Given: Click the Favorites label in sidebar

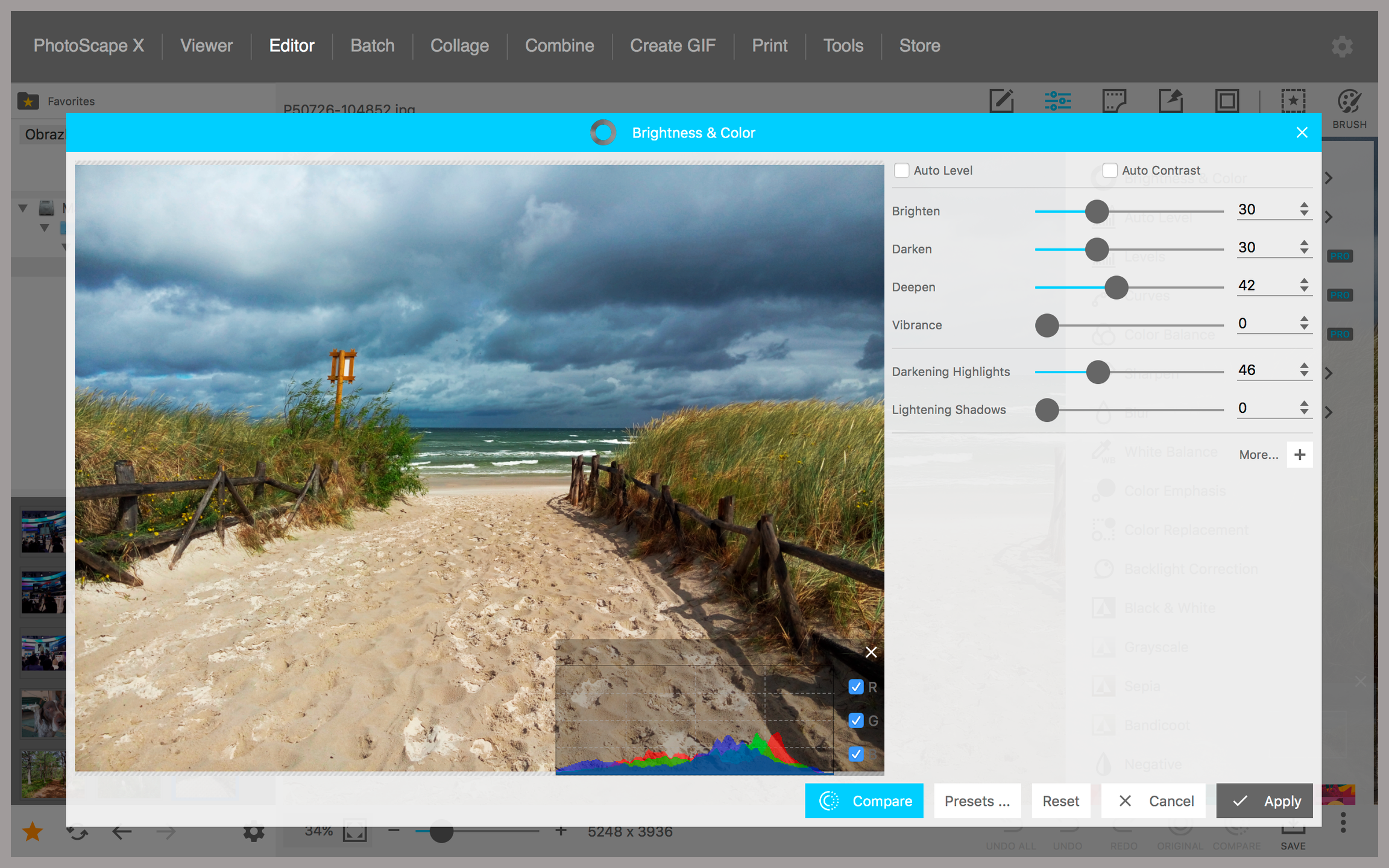Looking at the screenshot, I should point(71,101).
